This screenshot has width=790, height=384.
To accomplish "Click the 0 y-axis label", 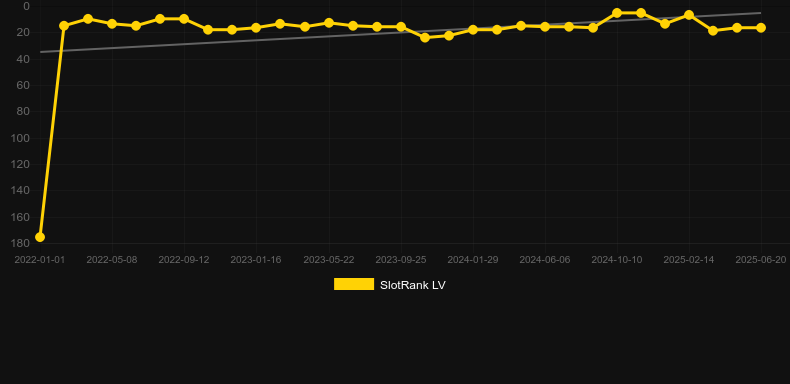I will point(27,6).
